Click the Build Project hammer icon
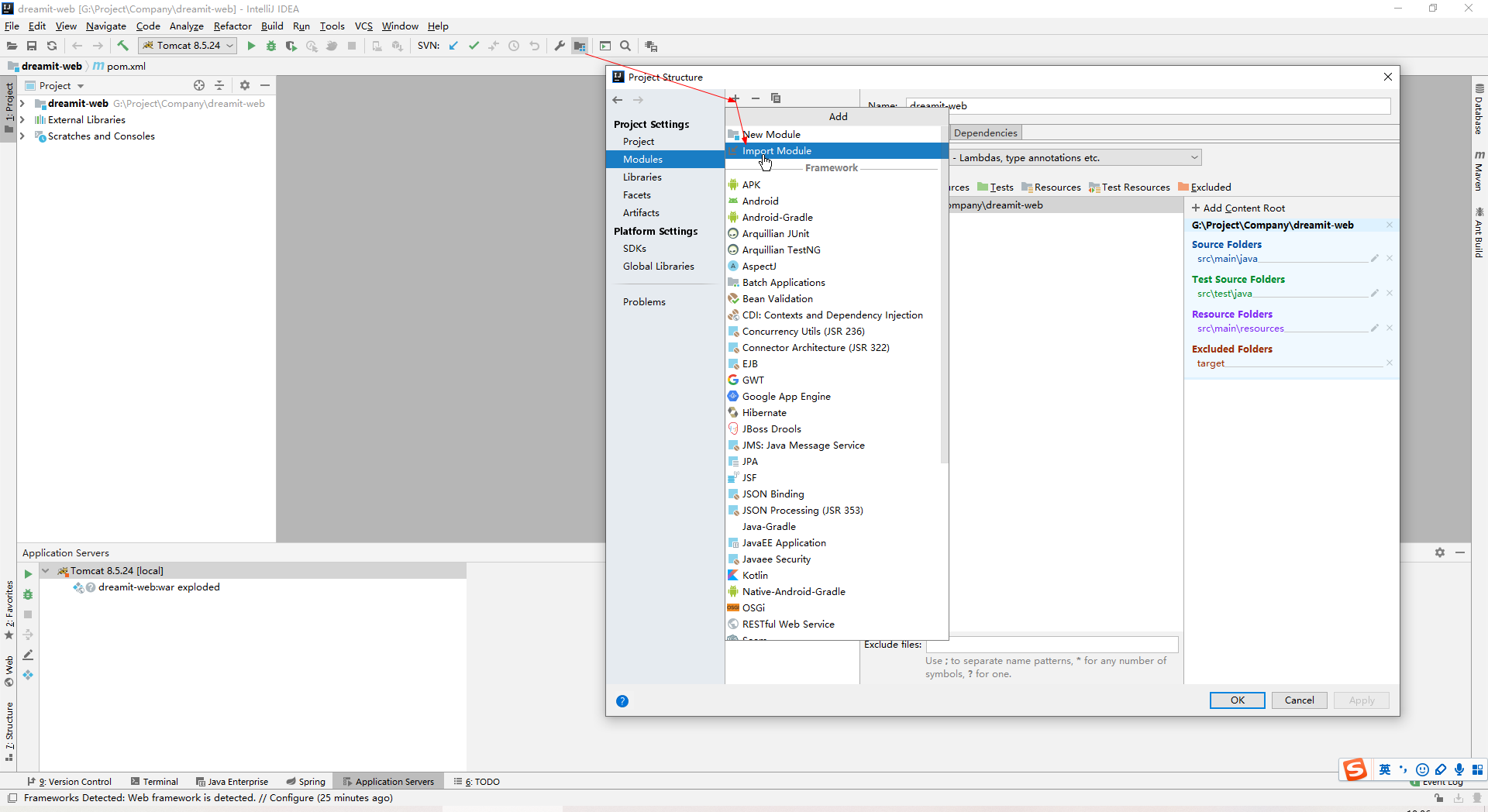The width and height of the screenshot is (1488, 812). coord(122,46)
